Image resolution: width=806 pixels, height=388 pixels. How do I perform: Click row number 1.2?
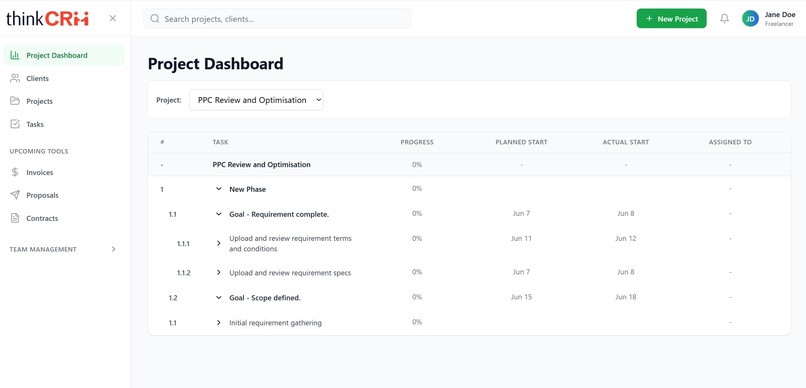[173, 298]
